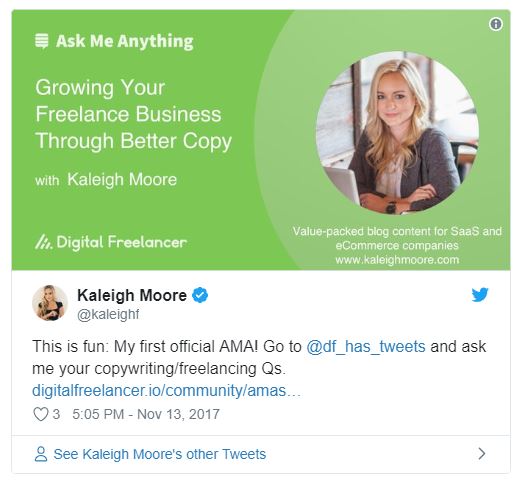The height and width of the screenshot is (487, 519).
Task: Expand other tweets with the right chevron
Action: (482, 454)
